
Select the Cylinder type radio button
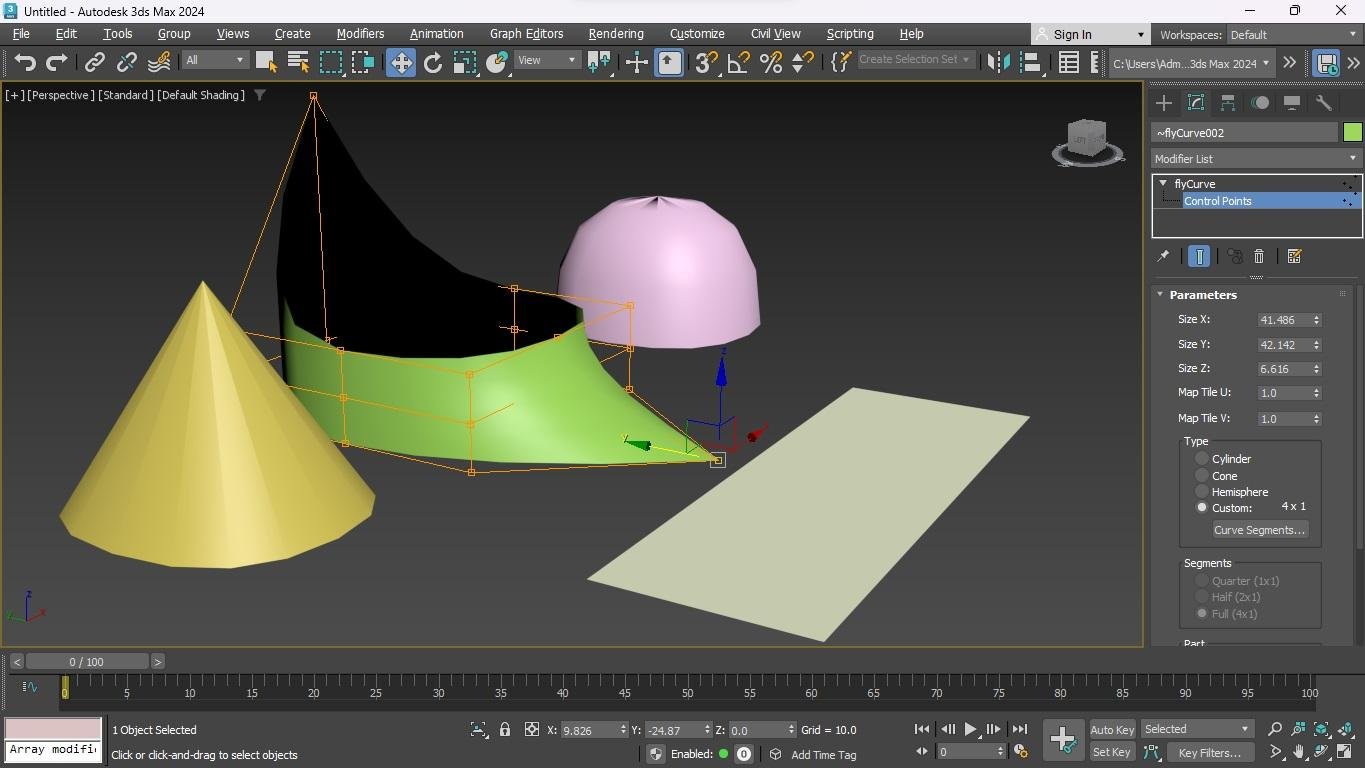pos(1202,459)
